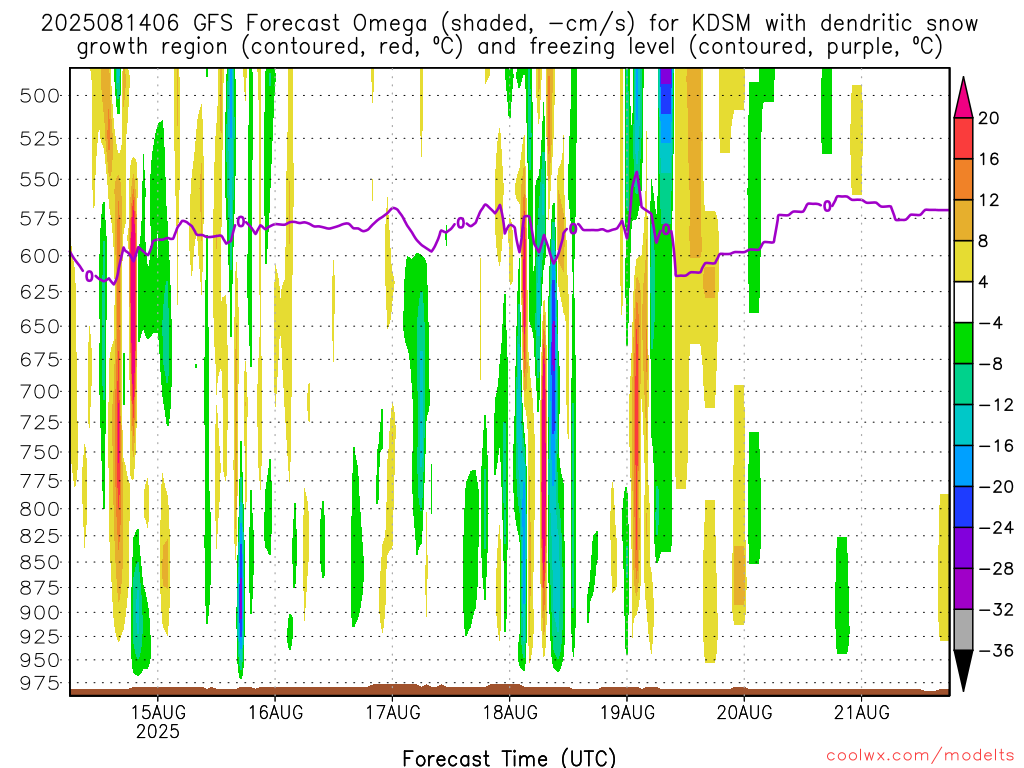Viewport: 1024px width, 768px height.
Task: Click the 16AUG time axis label
Action: coord(276,712)
